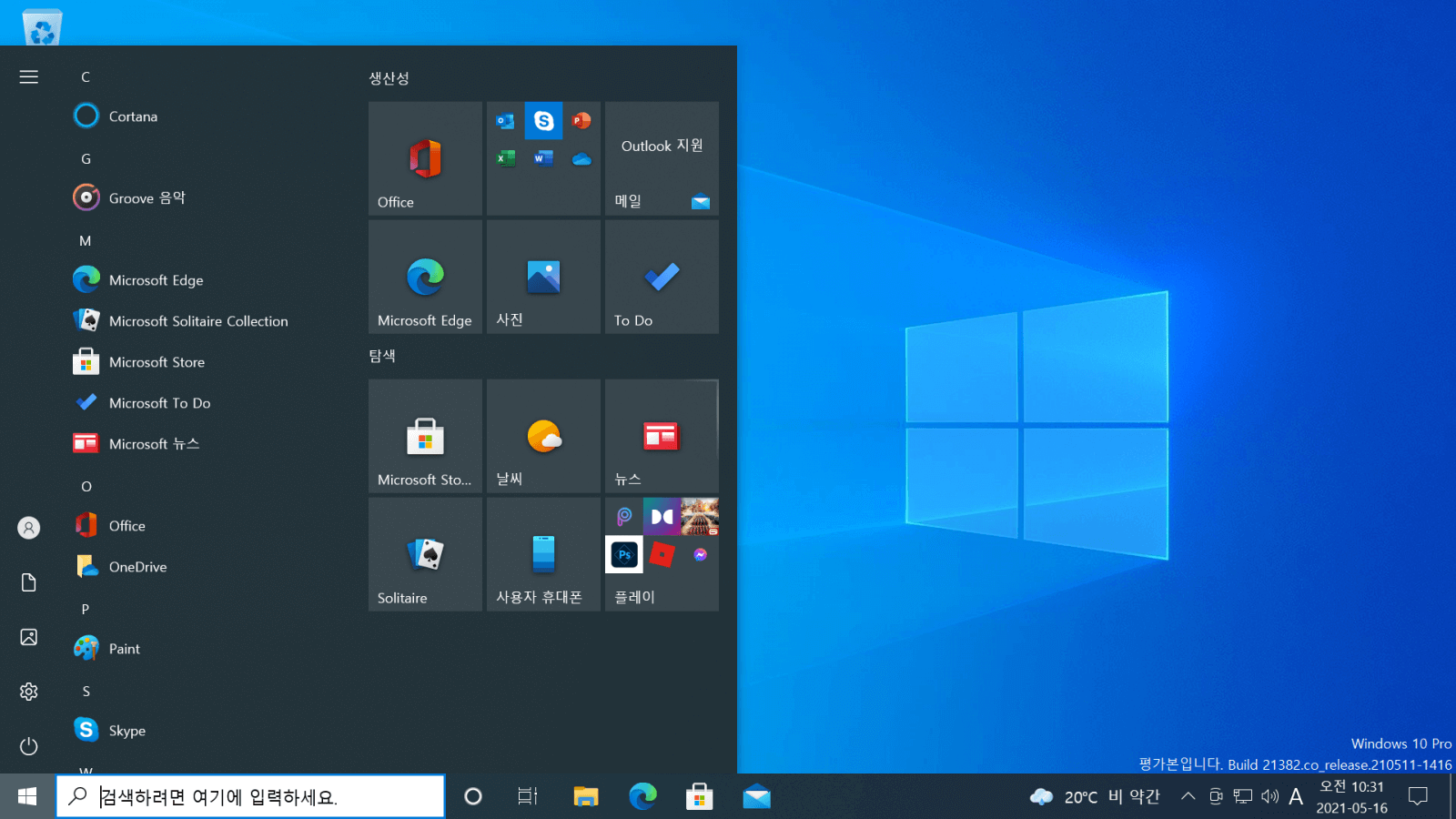Open Messenger icon in 플레이 tile

point(700,554)
